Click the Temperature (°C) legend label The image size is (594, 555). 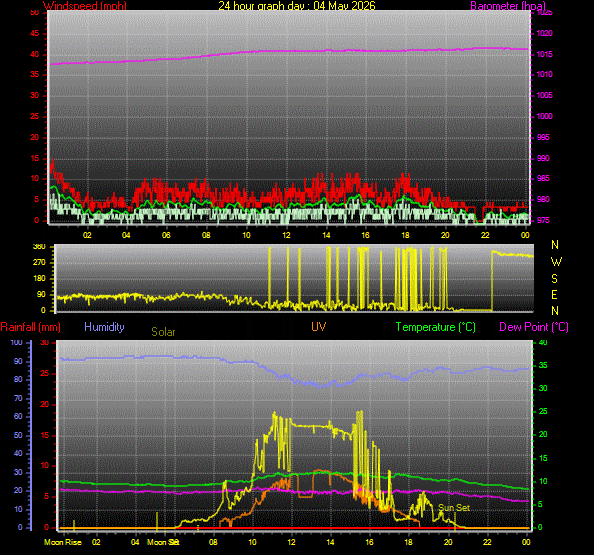click(436, 327)
